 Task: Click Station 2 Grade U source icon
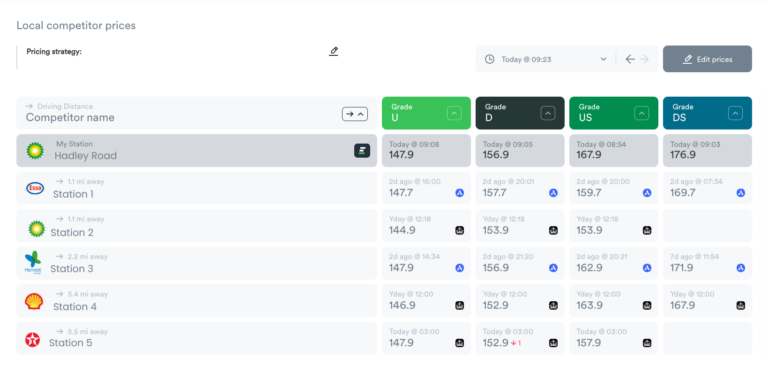tap(459, 231)
